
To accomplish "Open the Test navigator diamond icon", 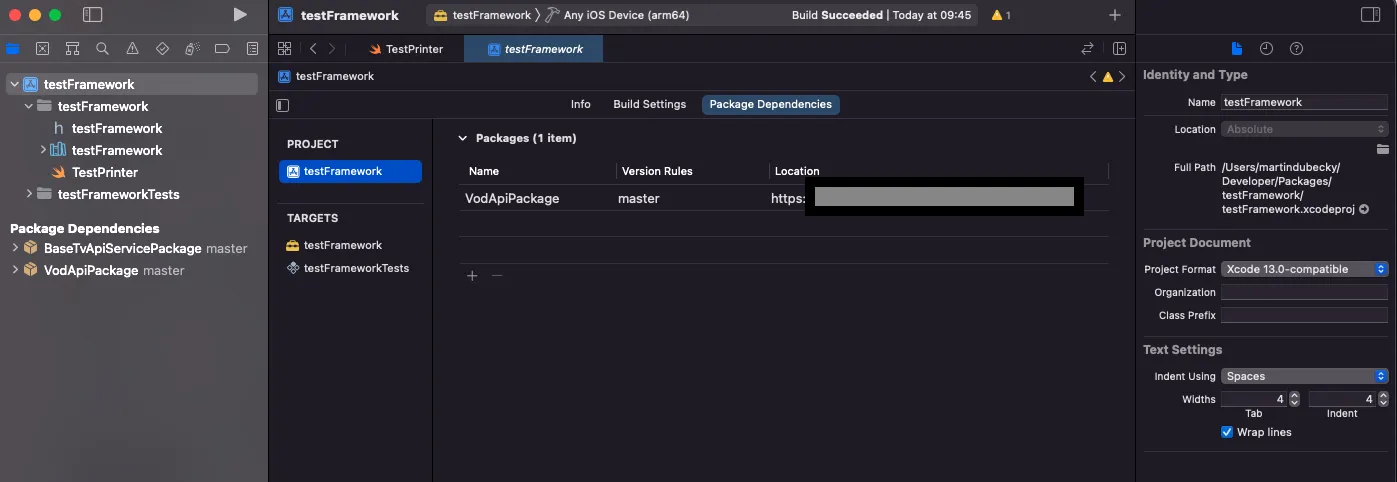I will (163, 48).
